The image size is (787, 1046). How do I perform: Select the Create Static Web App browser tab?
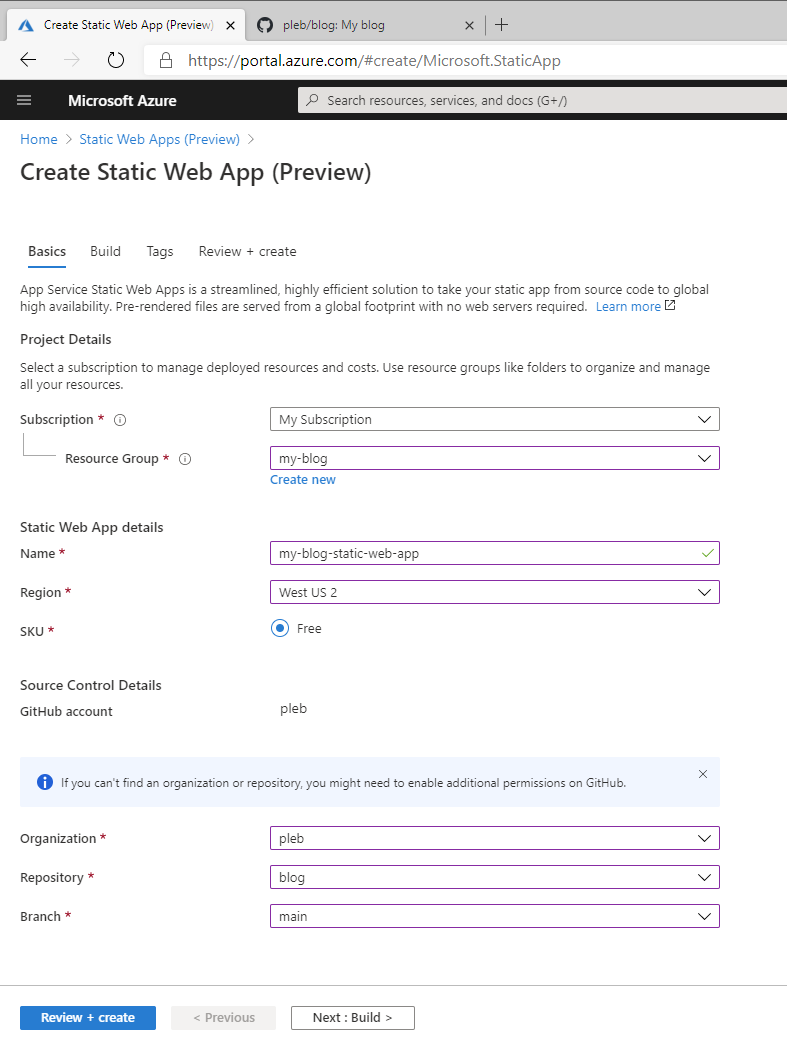coord(125,25)
